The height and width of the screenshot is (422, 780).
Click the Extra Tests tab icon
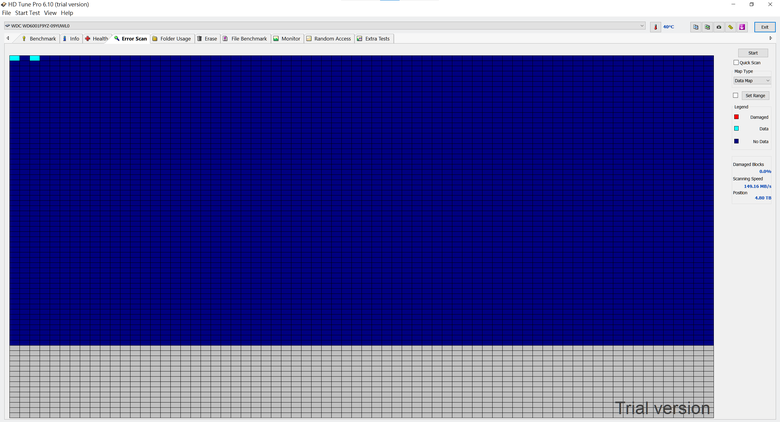(x=360, y=38)
